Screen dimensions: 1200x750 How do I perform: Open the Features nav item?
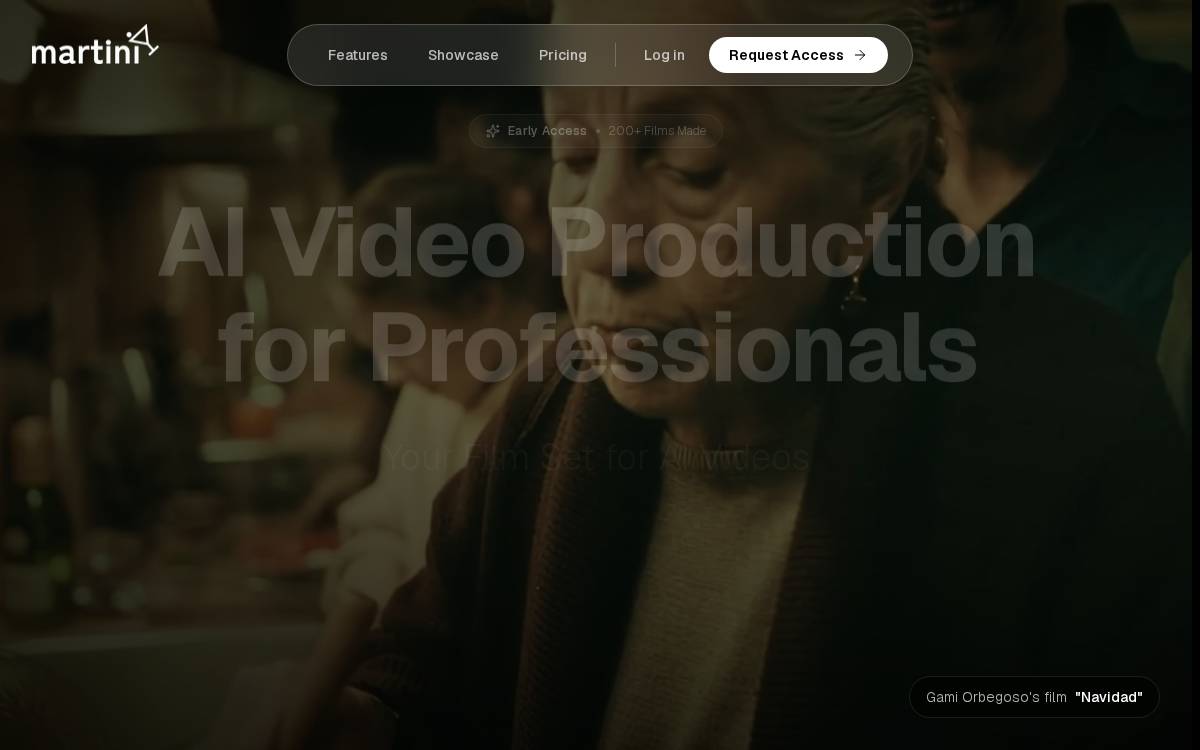pos(358,55)
